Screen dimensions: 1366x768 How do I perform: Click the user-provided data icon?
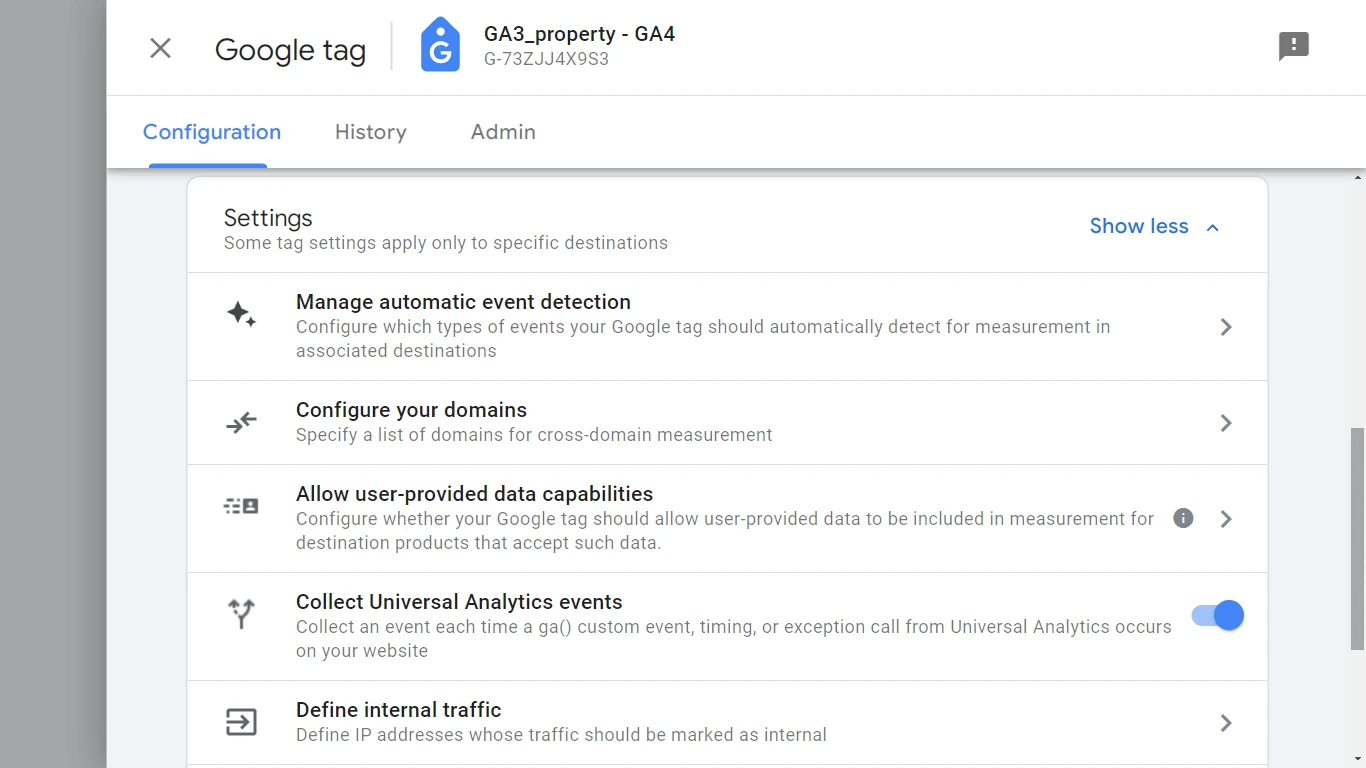241,506
